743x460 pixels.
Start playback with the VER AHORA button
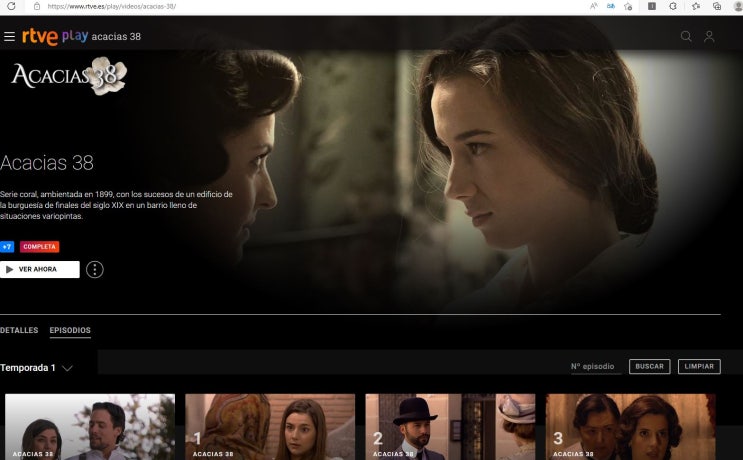pos(40,270)
